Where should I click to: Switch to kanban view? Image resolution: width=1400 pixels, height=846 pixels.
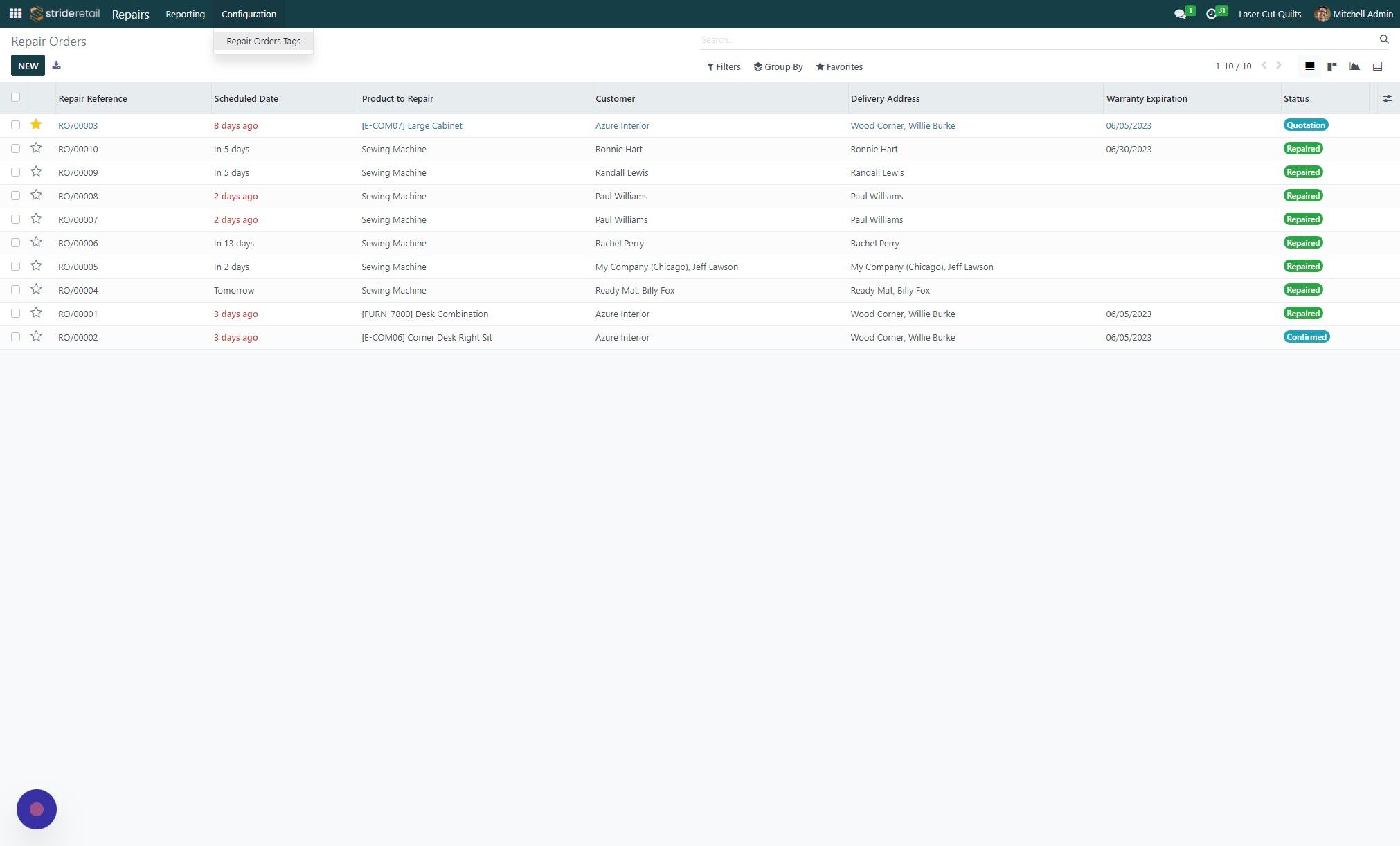1331,66
